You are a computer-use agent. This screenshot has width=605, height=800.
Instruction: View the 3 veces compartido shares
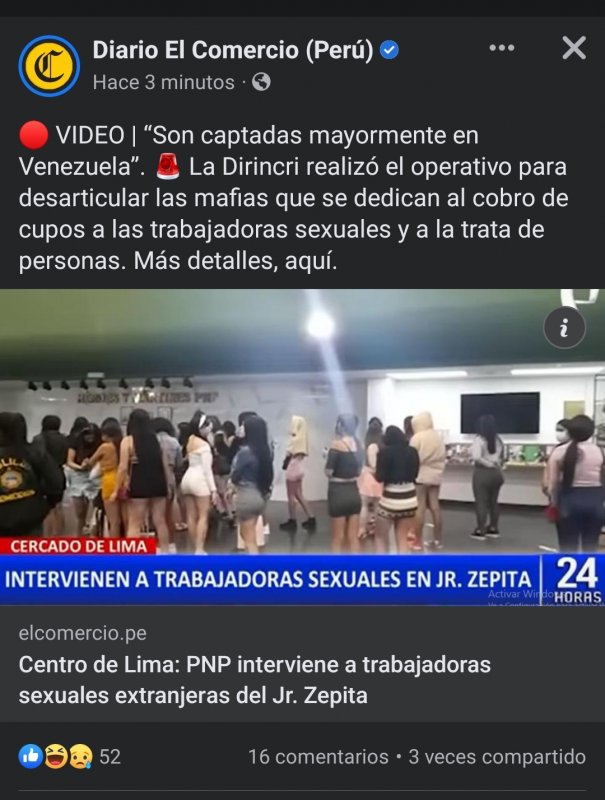click(497, 757)
